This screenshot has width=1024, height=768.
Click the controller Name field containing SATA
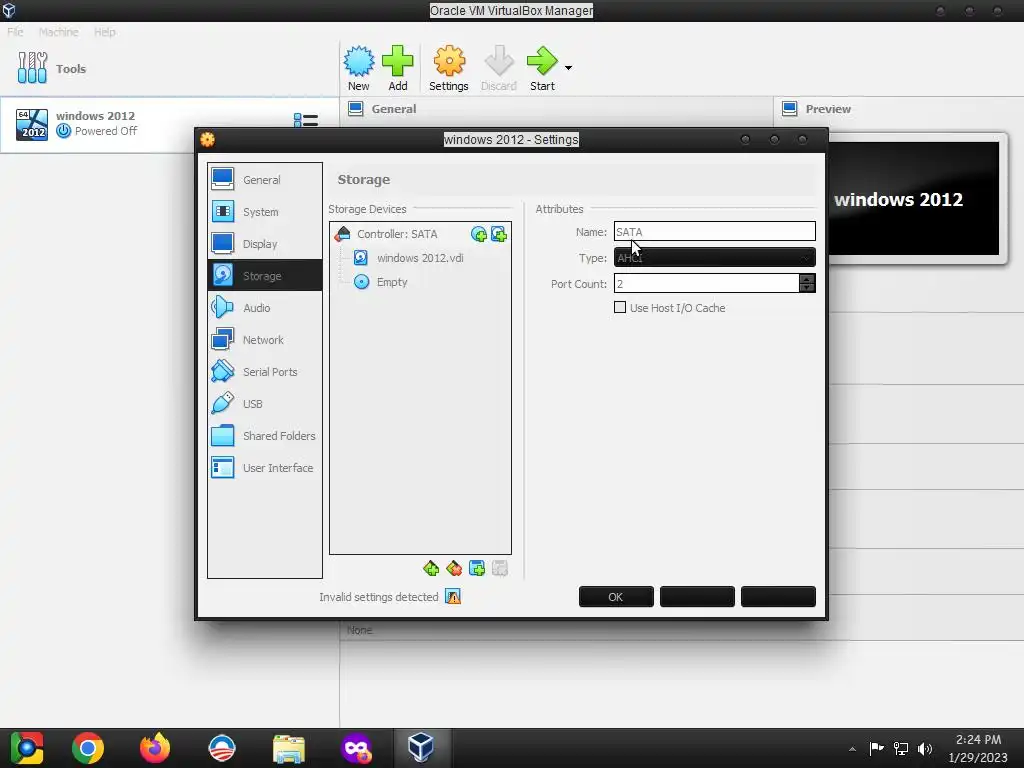tap(714, 231)
